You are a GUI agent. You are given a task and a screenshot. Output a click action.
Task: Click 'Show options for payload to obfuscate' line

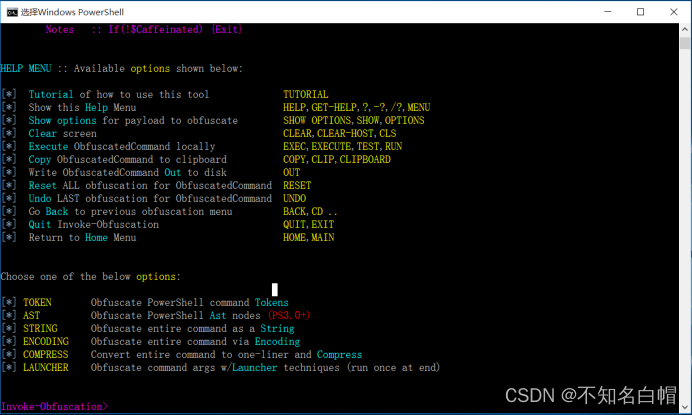point(133,121)
